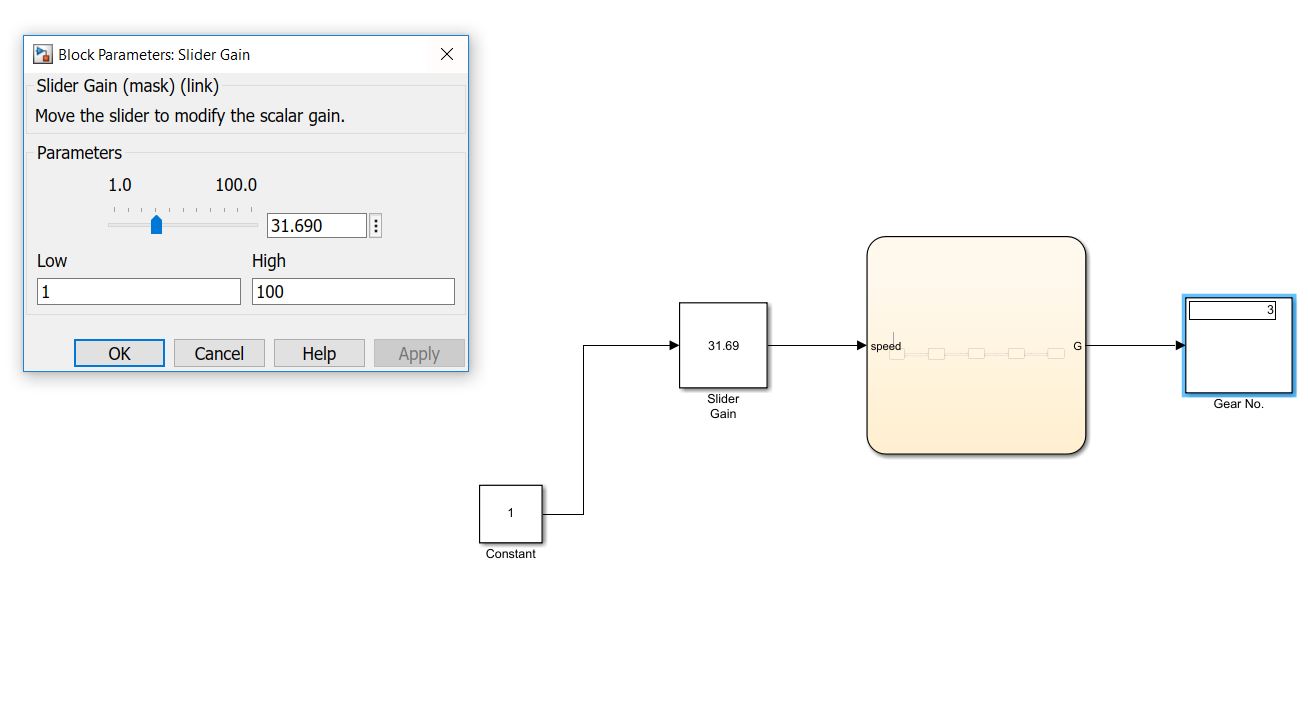Open Help for the Slider Gain block
Screen dimensions: 1308x709
pyautogui.click(x=319, y=353)
